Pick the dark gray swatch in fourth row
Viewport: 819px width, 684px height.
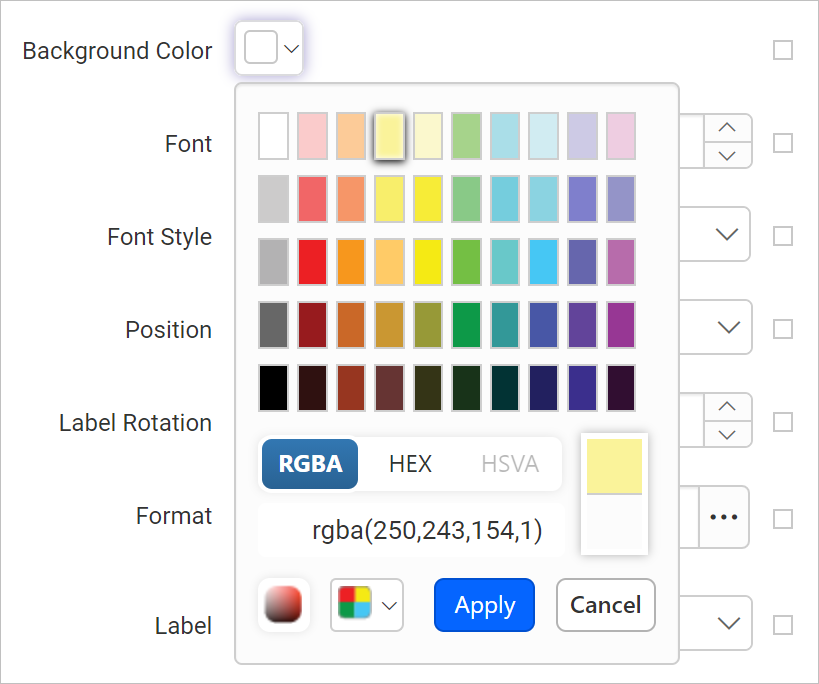[x=273, y=325]
